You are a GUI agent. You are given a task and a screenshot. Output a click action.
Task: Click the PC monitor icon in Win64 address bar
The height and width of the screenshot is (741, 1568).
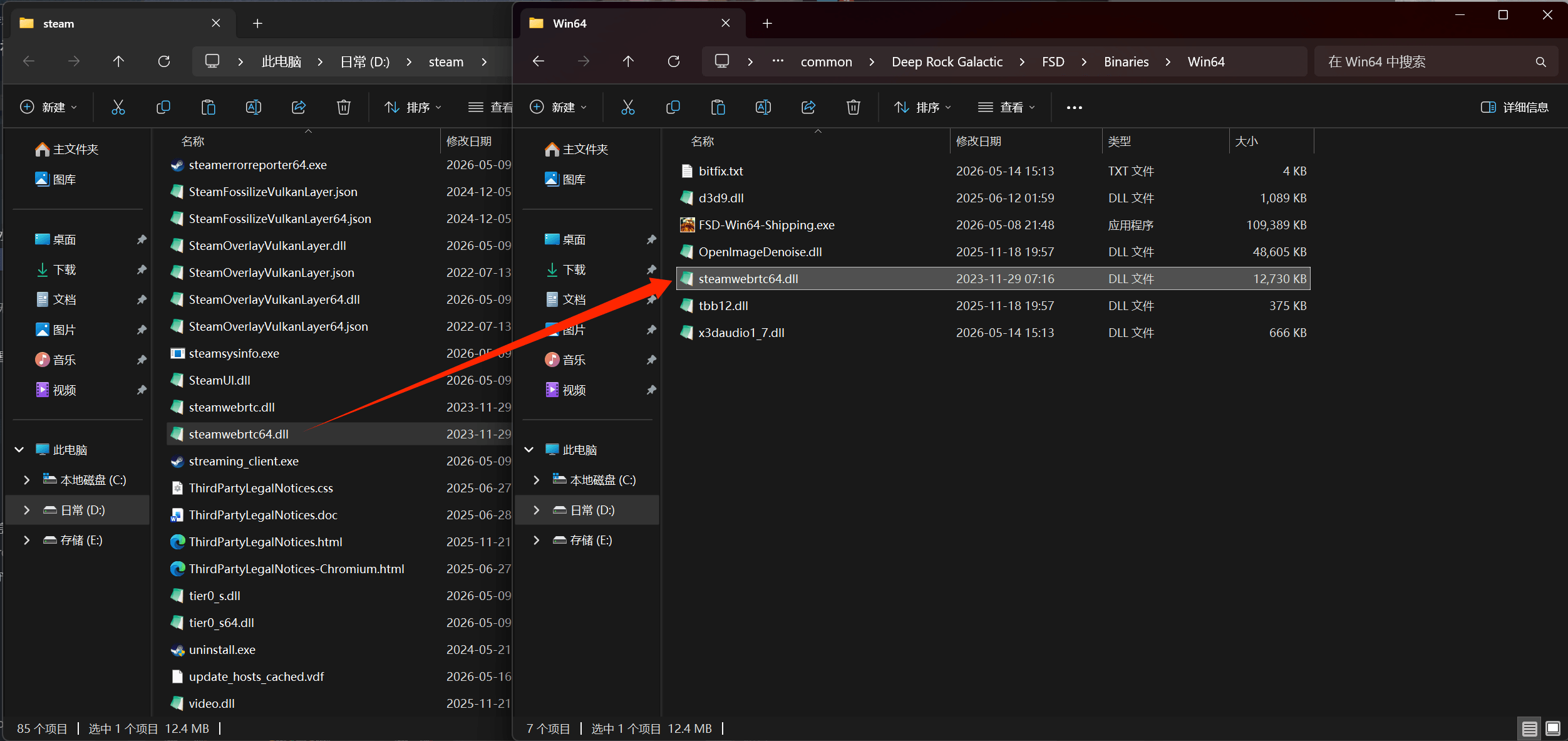click(x=722, y=61)
